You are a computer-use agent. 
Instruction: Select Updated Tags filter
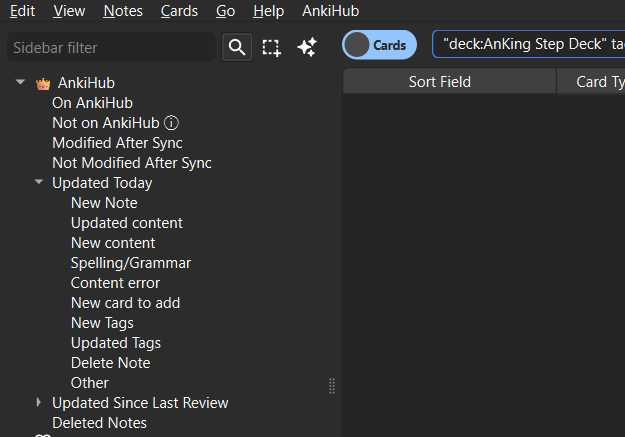[116, 343]
